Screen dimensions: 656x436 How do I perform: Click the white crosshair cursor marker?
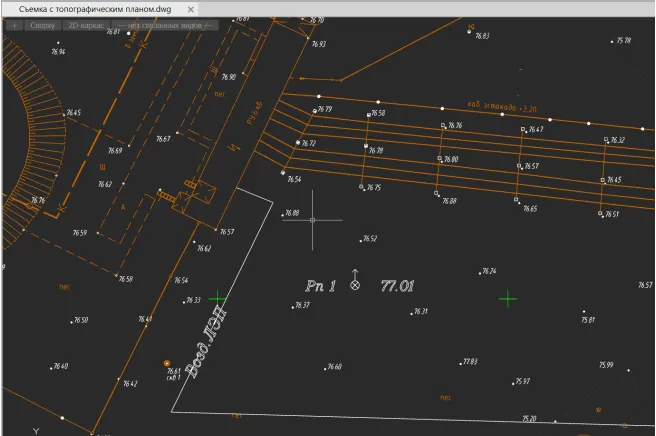click(313, 220)
